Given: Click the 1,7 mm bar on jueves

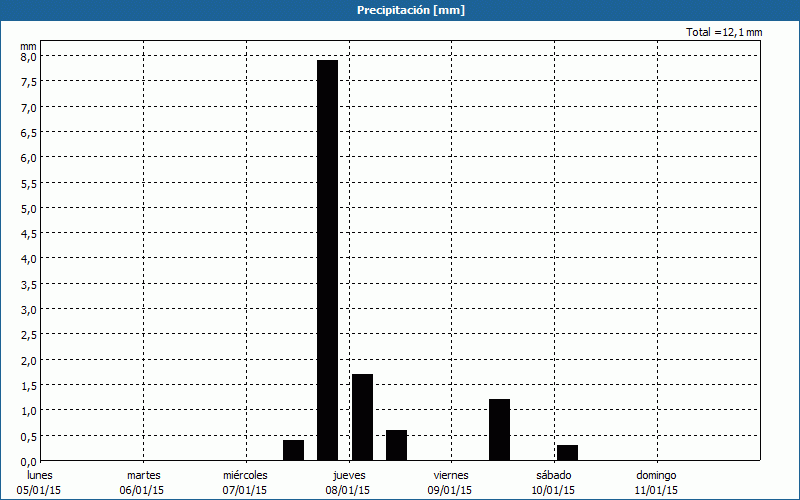Looking at the screenshot, I should pyautogui.click(x=362, y=417).
